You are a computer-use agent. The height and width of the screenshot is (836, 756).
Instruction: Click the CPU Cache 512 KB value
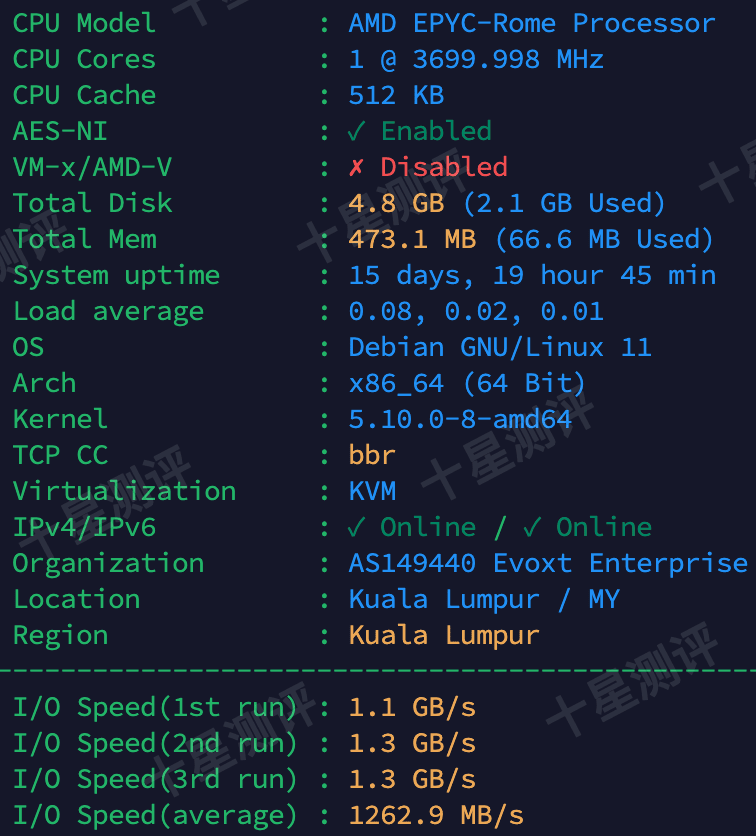point(396,95)
